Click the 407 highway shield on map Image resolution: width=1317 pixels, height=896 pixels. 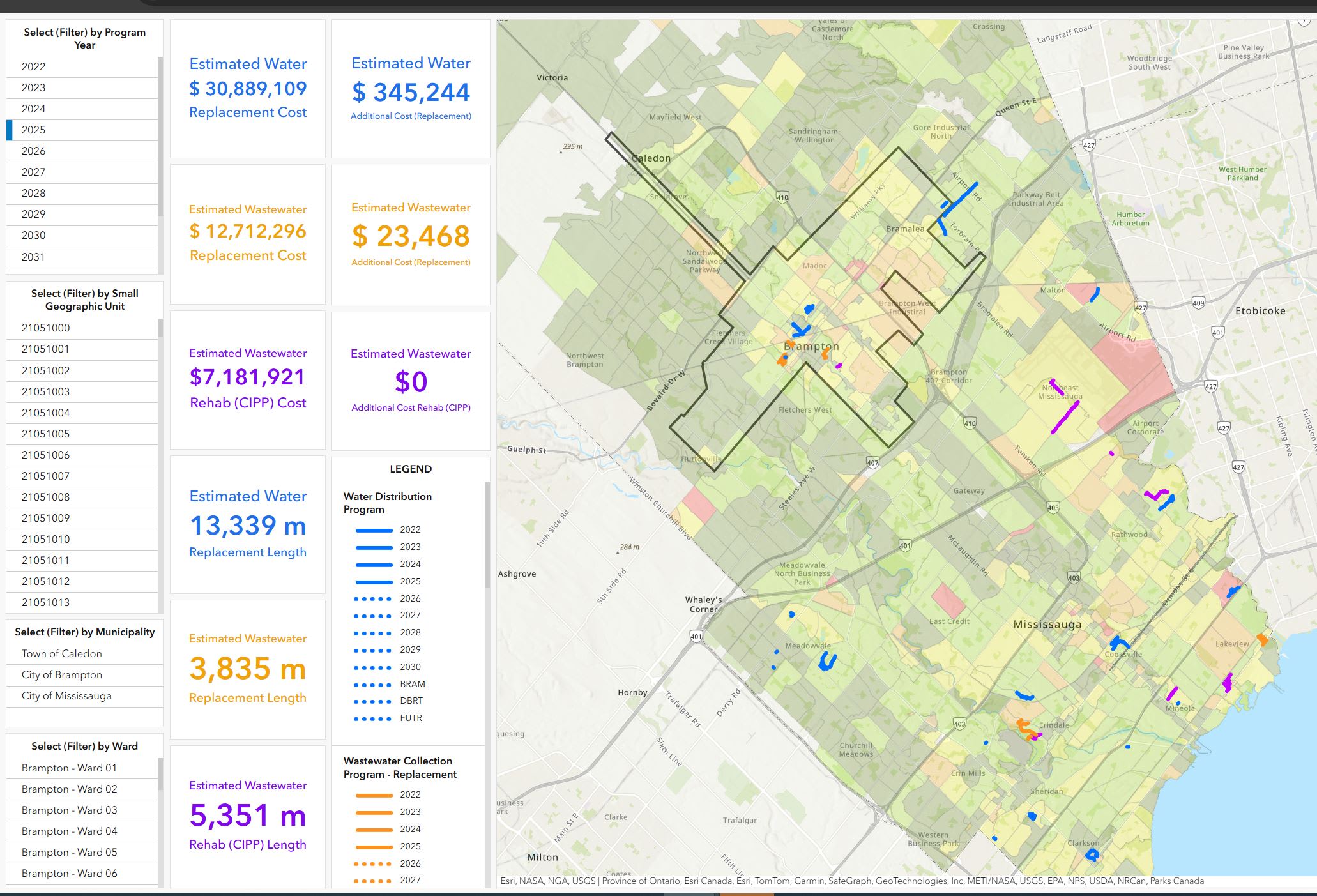tap(872, 462)
